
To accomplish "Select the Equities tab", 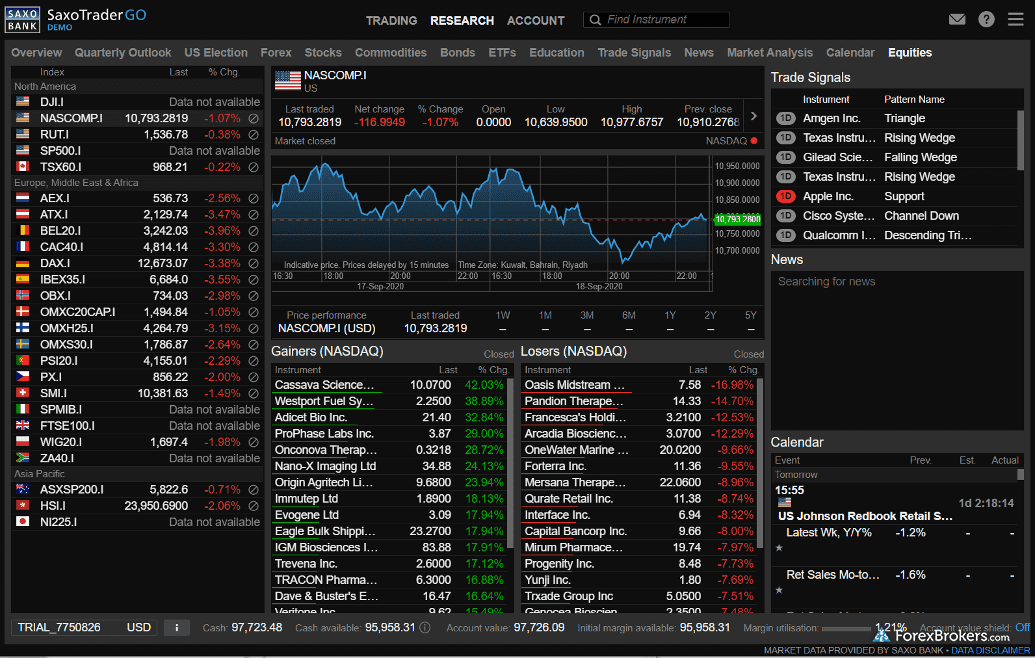I will pos(910,53).
